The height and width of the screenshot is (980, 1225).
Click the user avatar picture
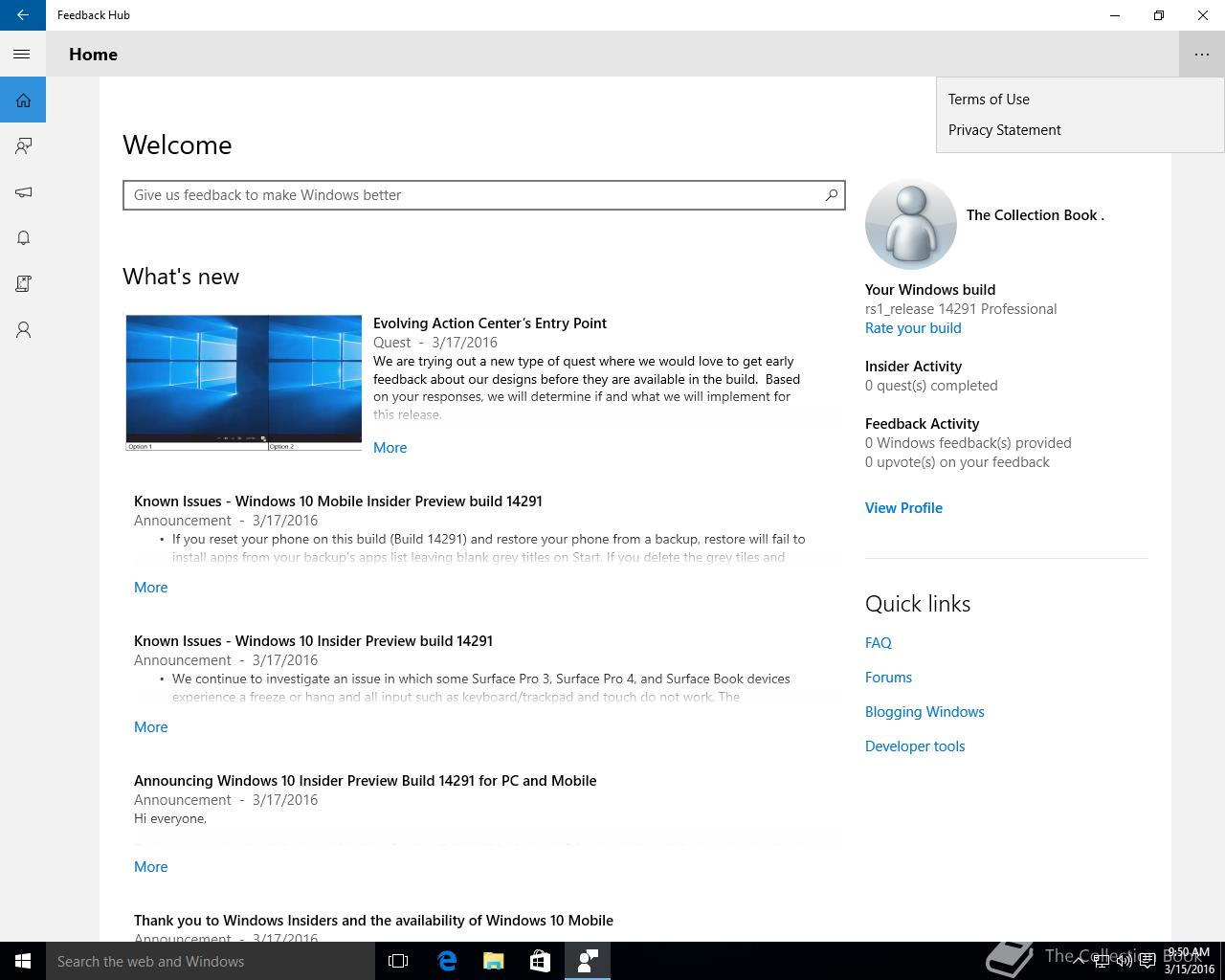coord(910,224)
